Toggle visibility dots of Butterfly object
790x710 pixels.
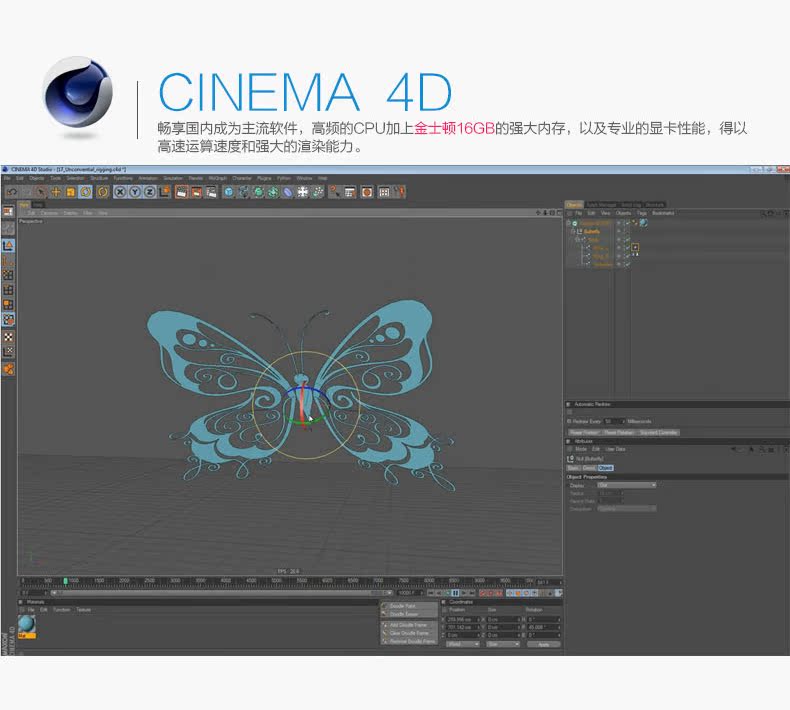click(x=619, y=231)
